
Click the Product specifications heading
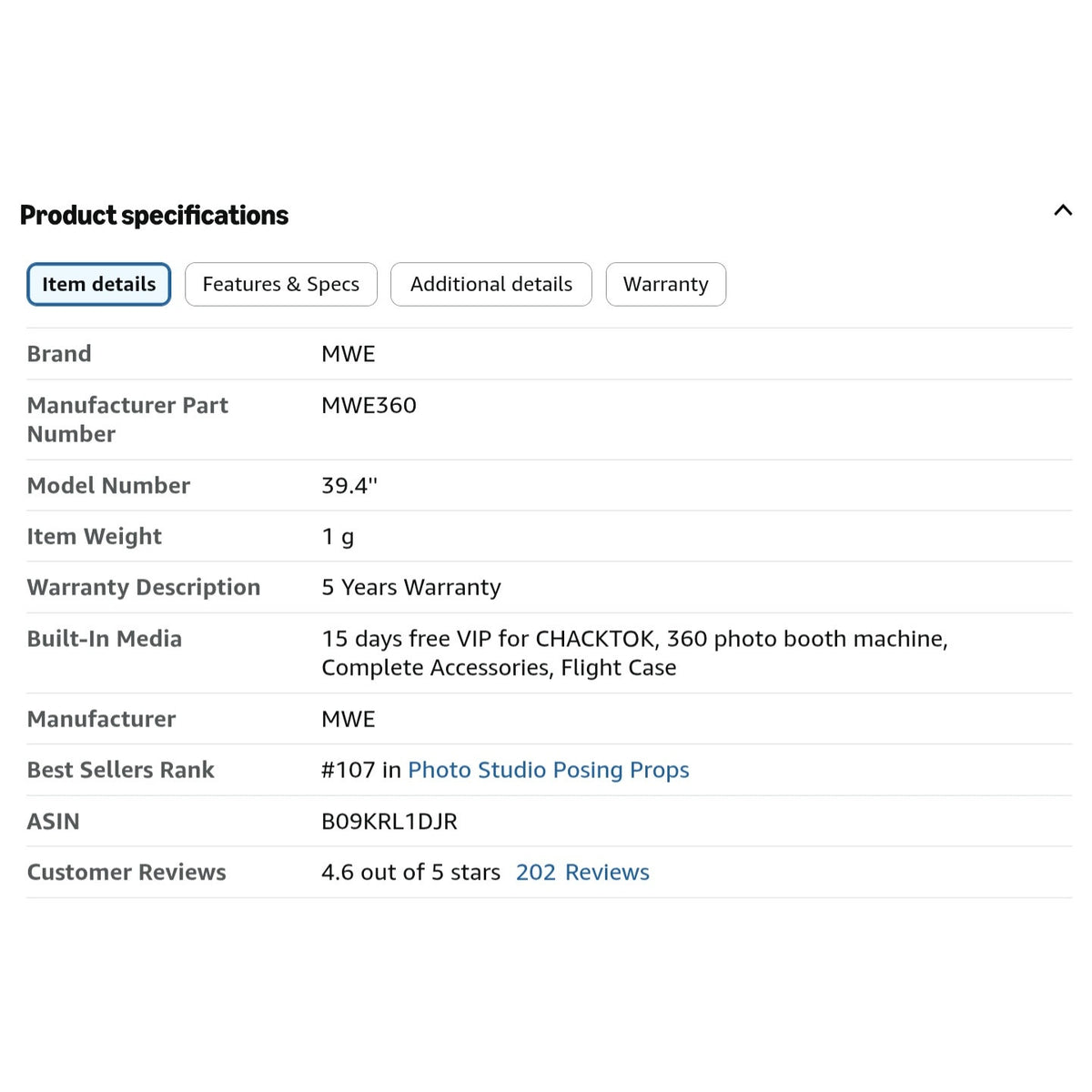[x=154, y=216]
